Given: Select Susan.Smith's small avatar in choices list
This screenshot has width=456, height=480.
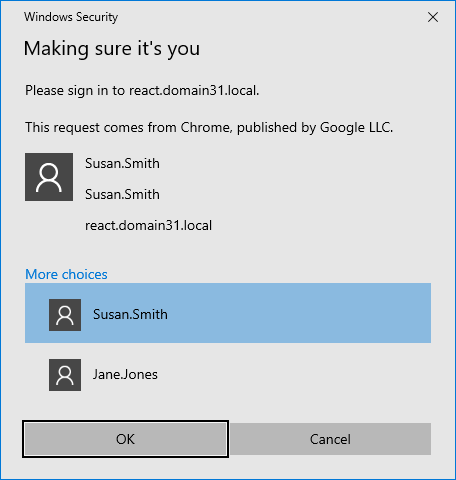Looking at the screenshot, I should [x=65, y=315].
